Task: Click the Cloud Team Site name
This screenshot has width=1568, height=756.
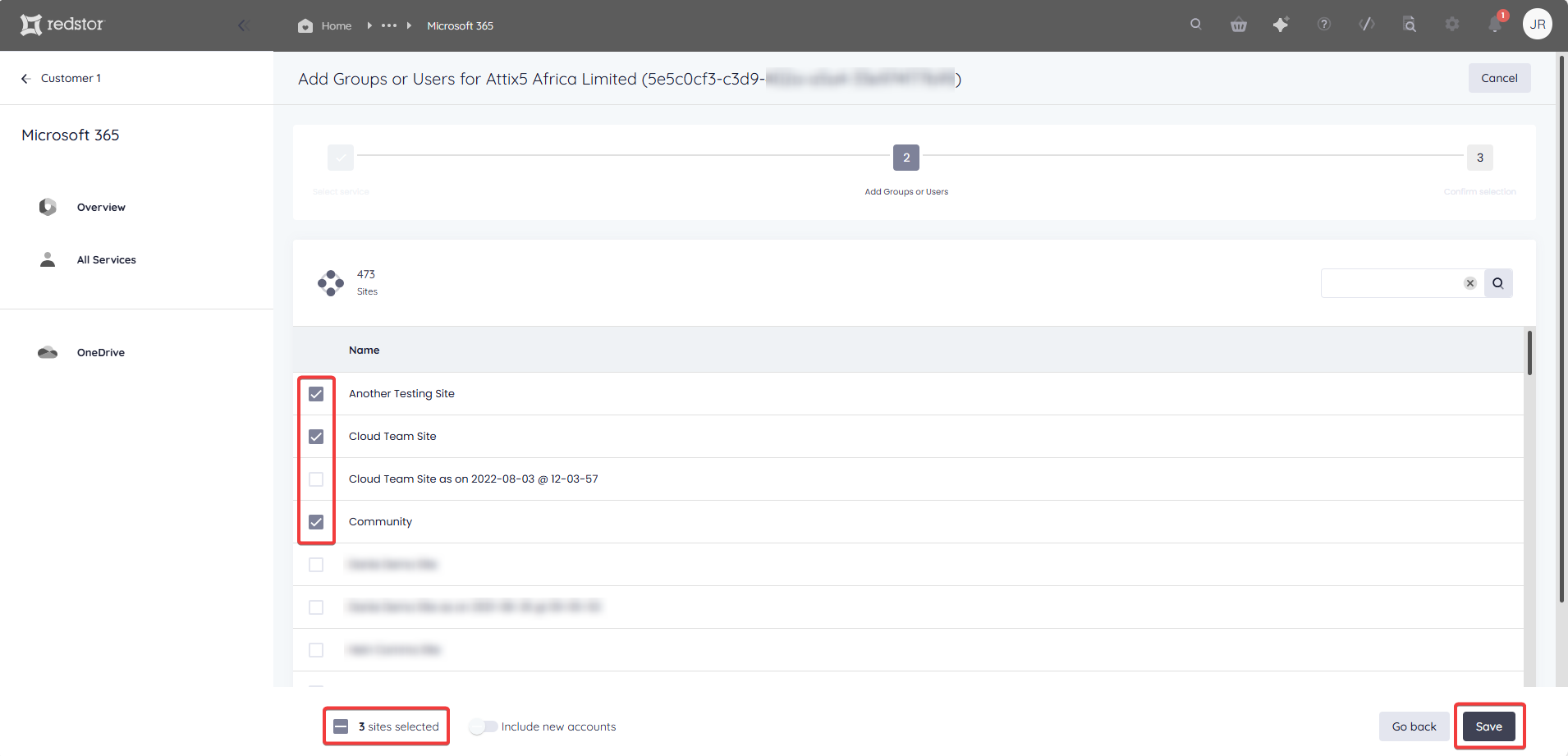Action: tap(392, 437)
